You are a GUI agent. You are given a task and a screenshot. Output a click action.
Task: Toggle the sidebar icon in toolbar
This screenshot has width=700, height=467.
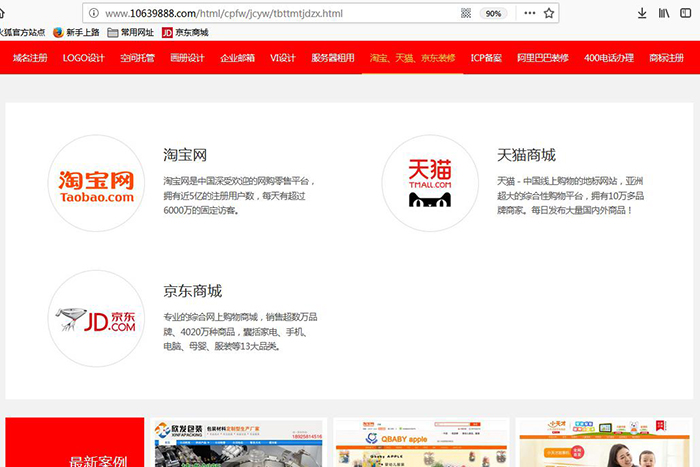point(685,13)
